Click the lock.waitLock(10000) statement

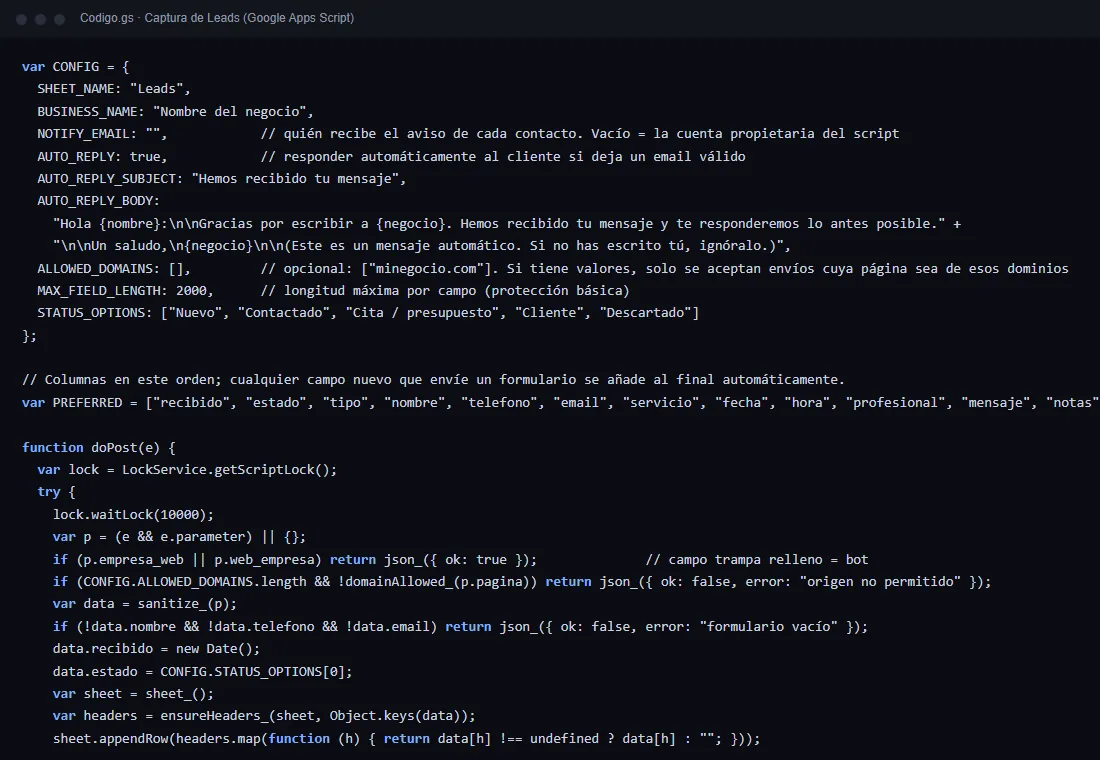click(x=133, y=514)
